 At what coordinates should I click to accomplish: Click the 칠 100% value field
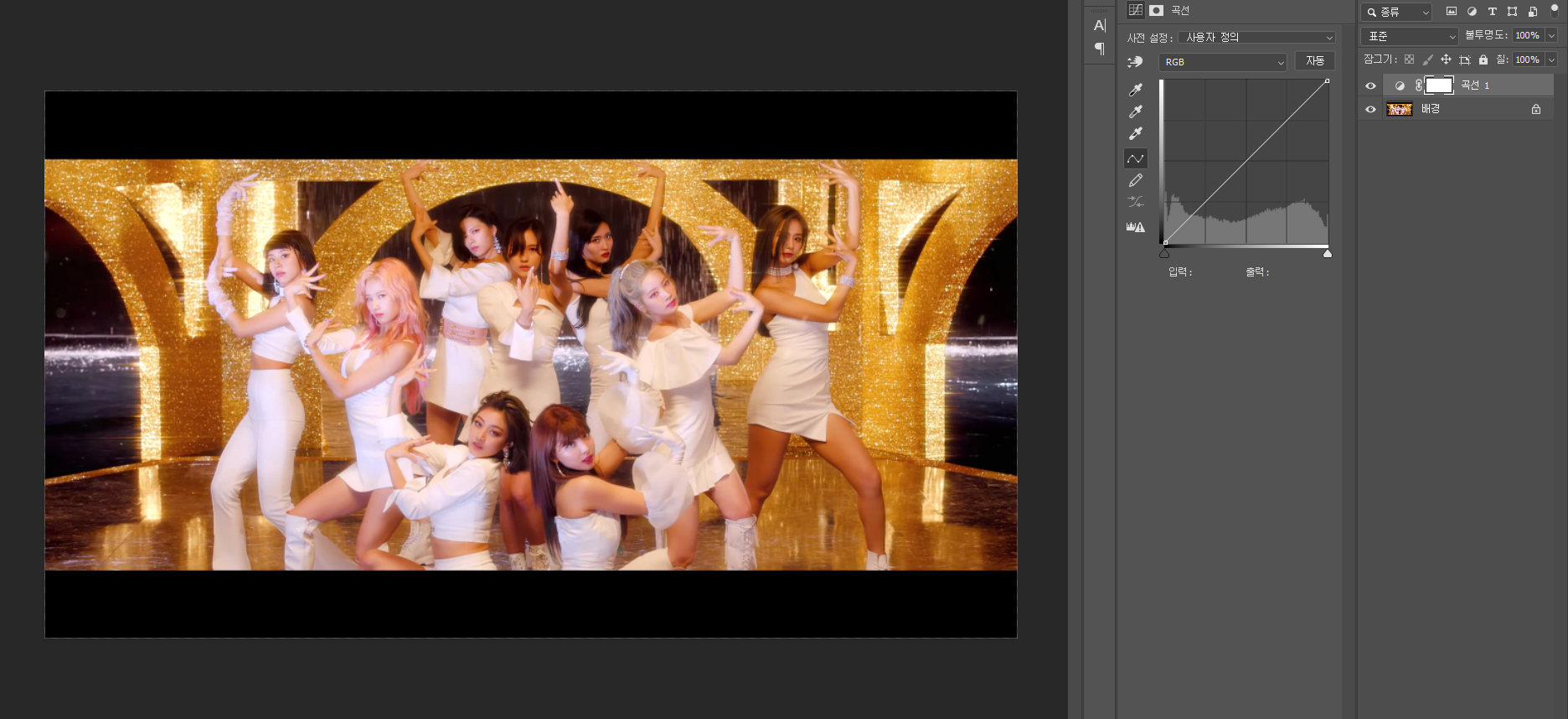[1528, 59]
